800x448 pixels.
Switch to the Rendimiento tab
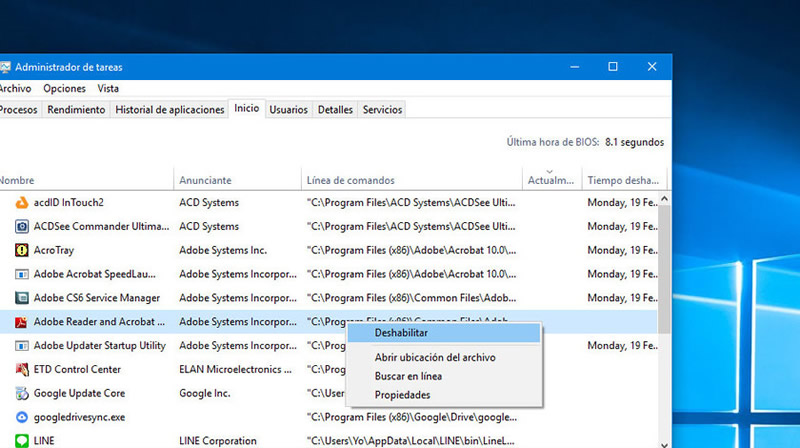76,110
